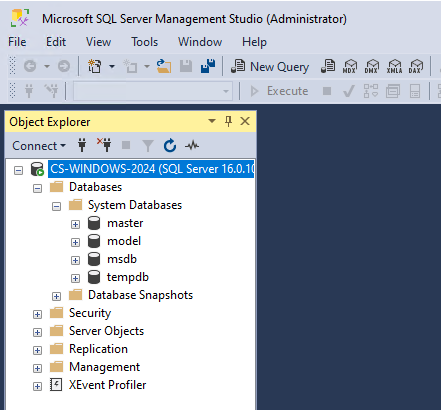
Task: Expand the Security folder
Action: click(x=38, y=315)
